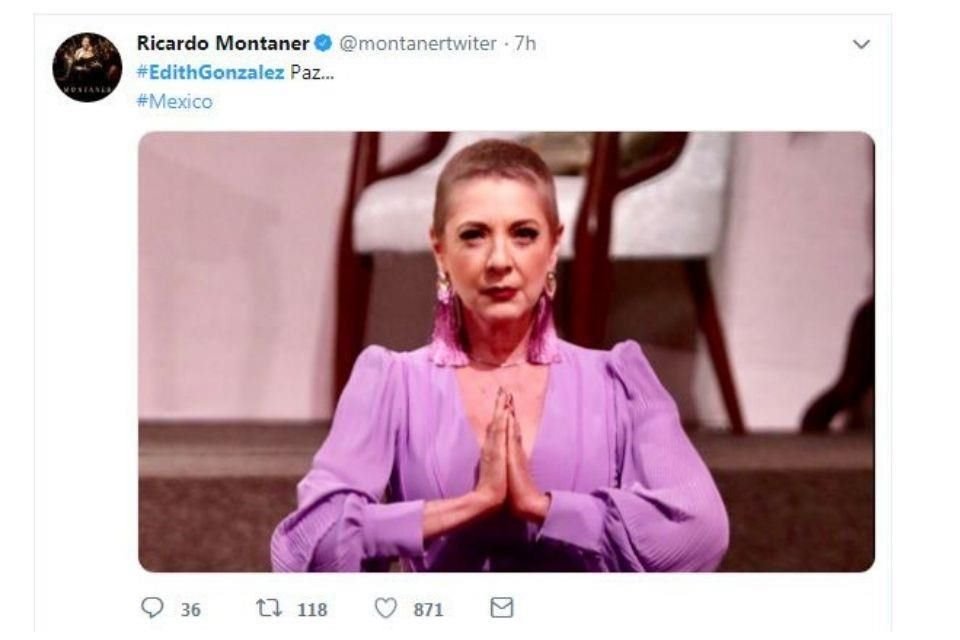Click the retweet count 118
The height and width of the screenshot is (640, 960).
tap(312, 609)
